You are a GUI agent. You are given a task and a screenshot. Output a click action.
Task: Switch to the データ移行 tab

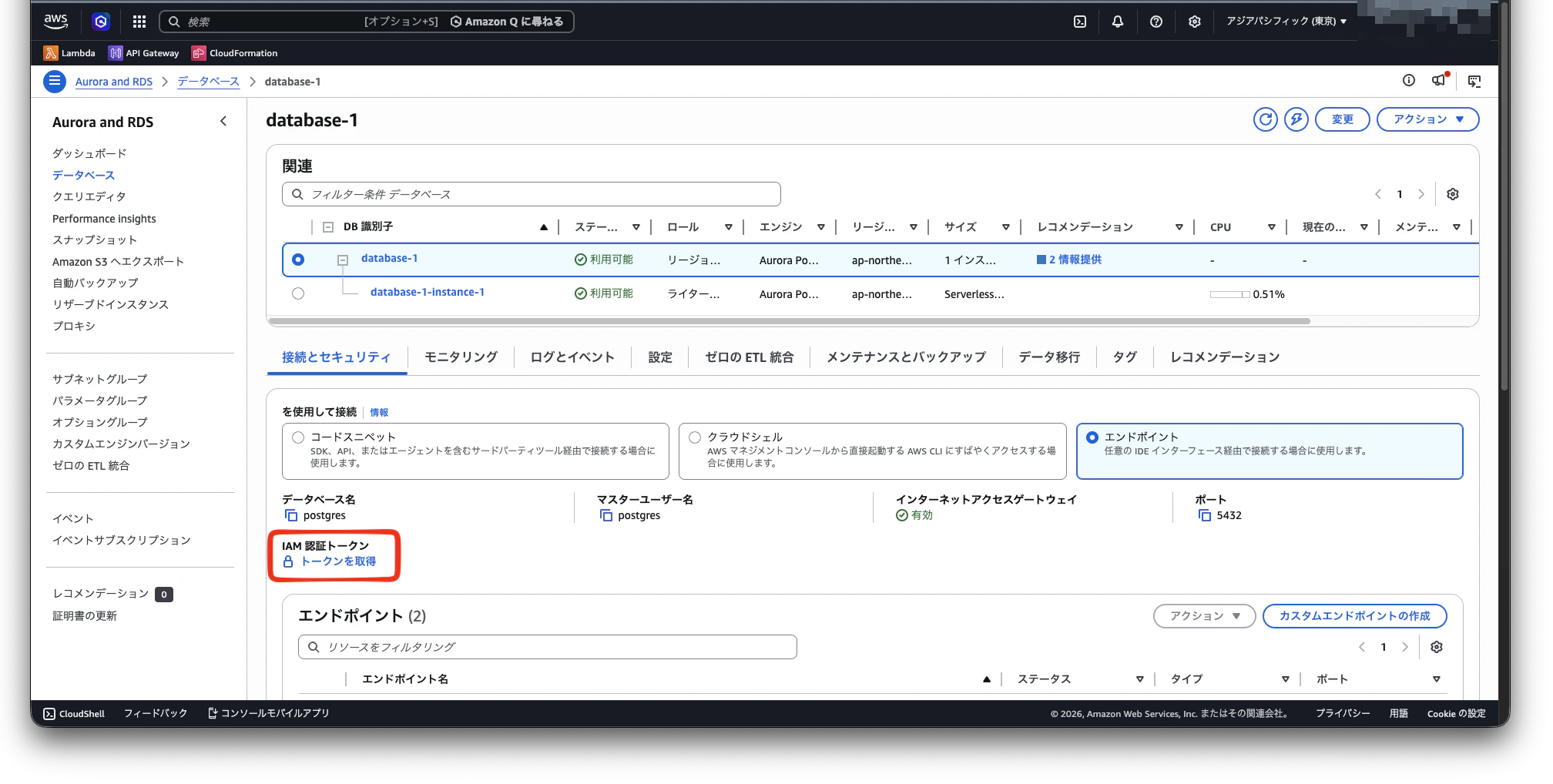(1049, 357)
